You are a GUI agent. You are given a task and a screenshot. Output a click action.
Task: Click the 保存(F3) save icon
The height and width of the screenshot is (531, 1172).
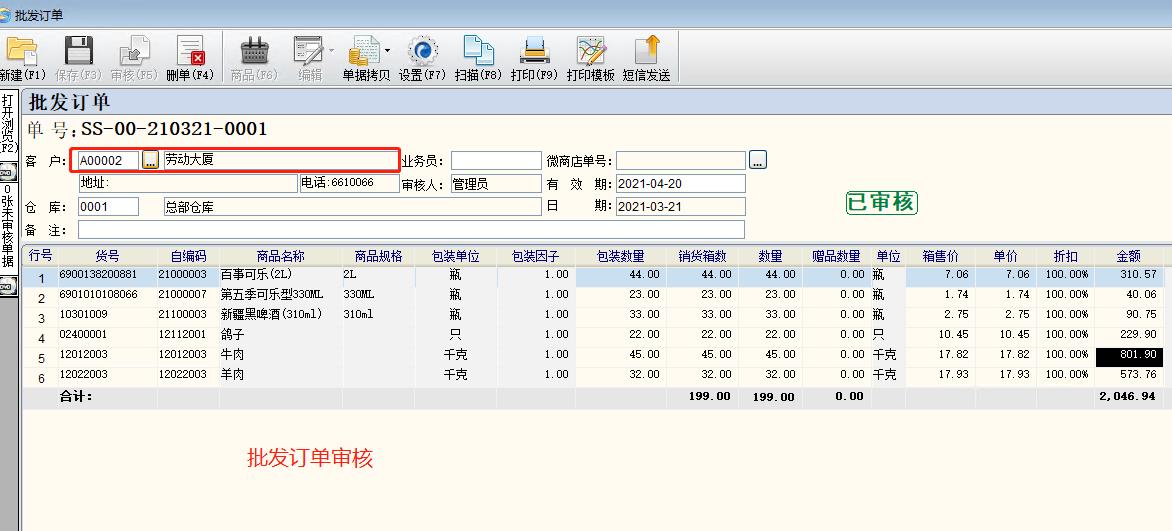coord(78,51)
